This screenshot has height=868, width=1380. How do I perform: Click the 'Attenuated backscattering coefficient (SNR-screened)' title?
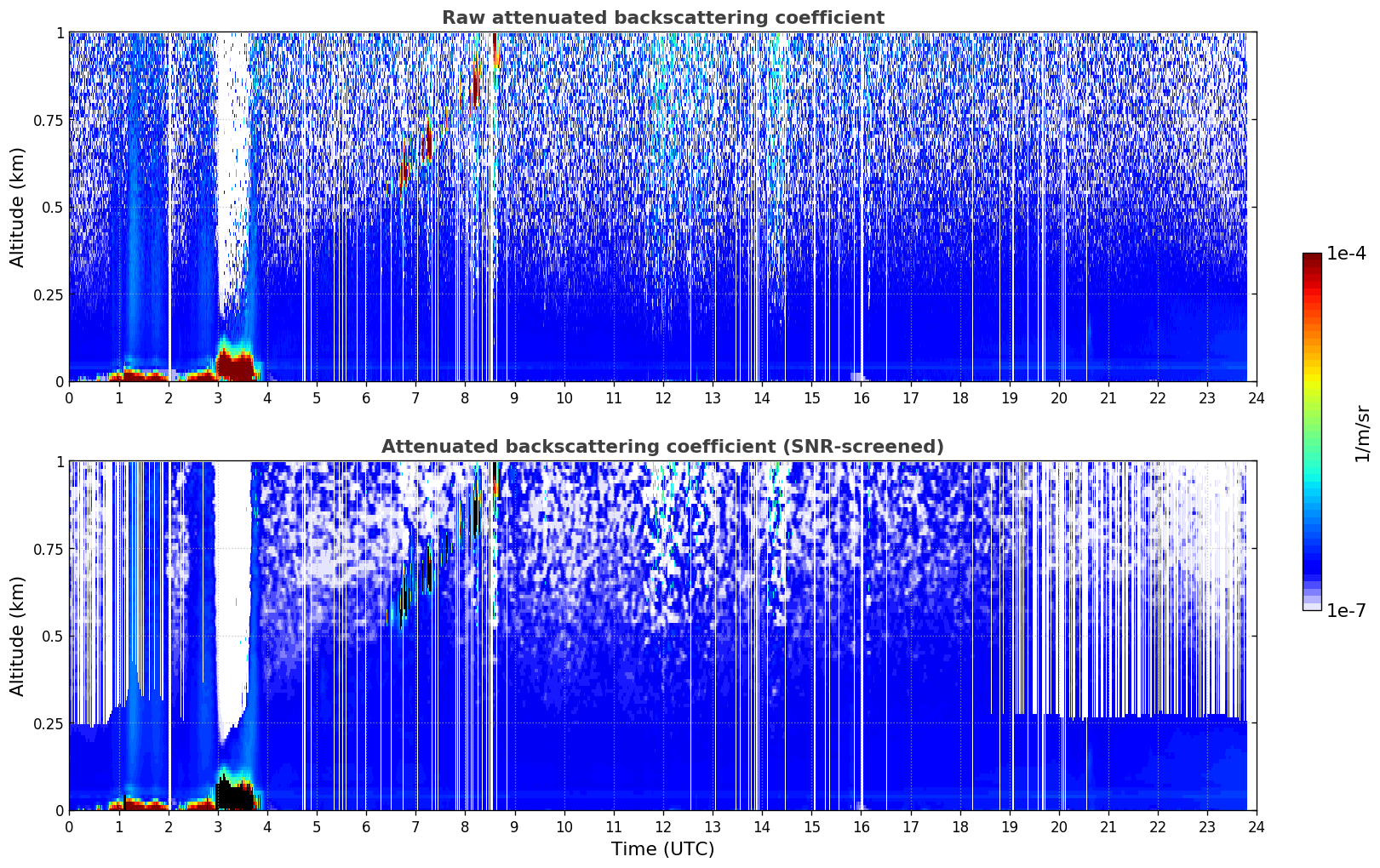[x=662, y=447]
